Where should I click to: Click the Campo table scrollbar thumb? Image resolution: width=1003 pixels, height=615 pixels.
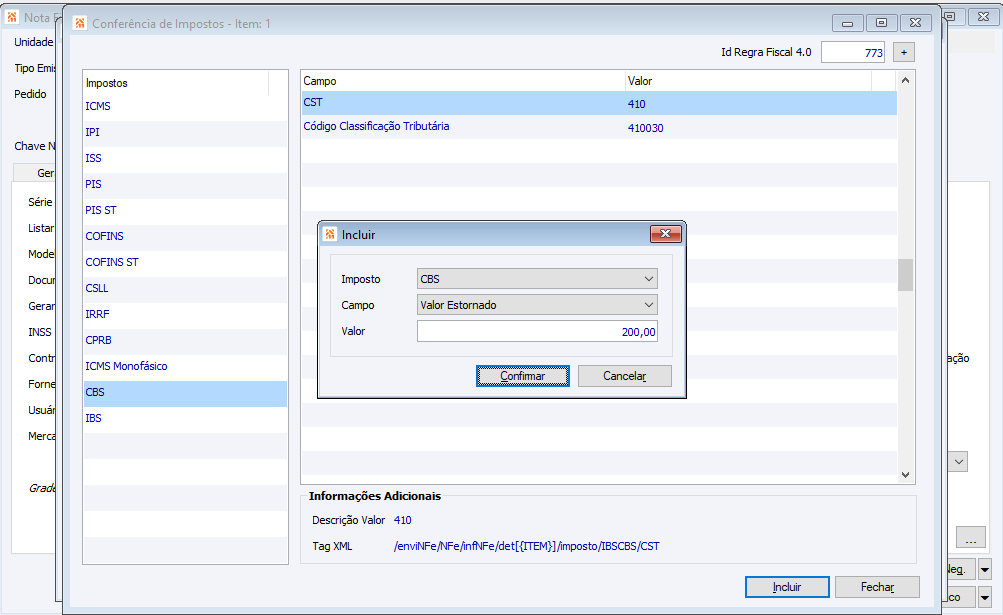tap(905, 275)
